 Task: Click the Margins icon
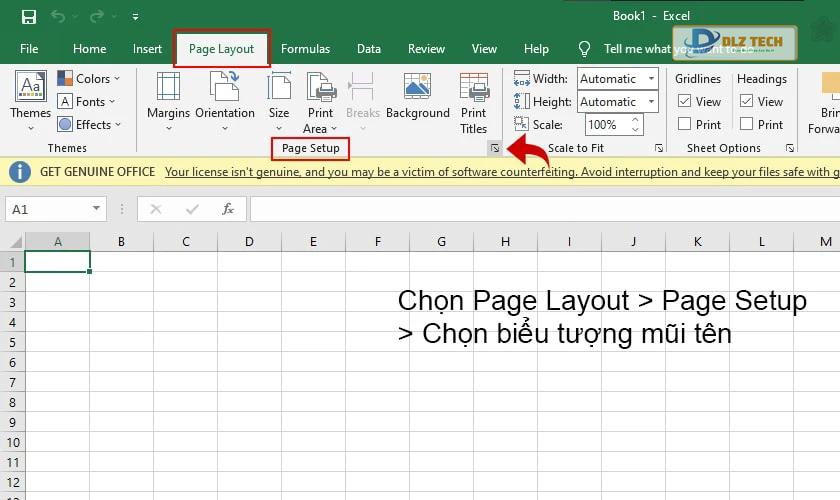[168, 87]
